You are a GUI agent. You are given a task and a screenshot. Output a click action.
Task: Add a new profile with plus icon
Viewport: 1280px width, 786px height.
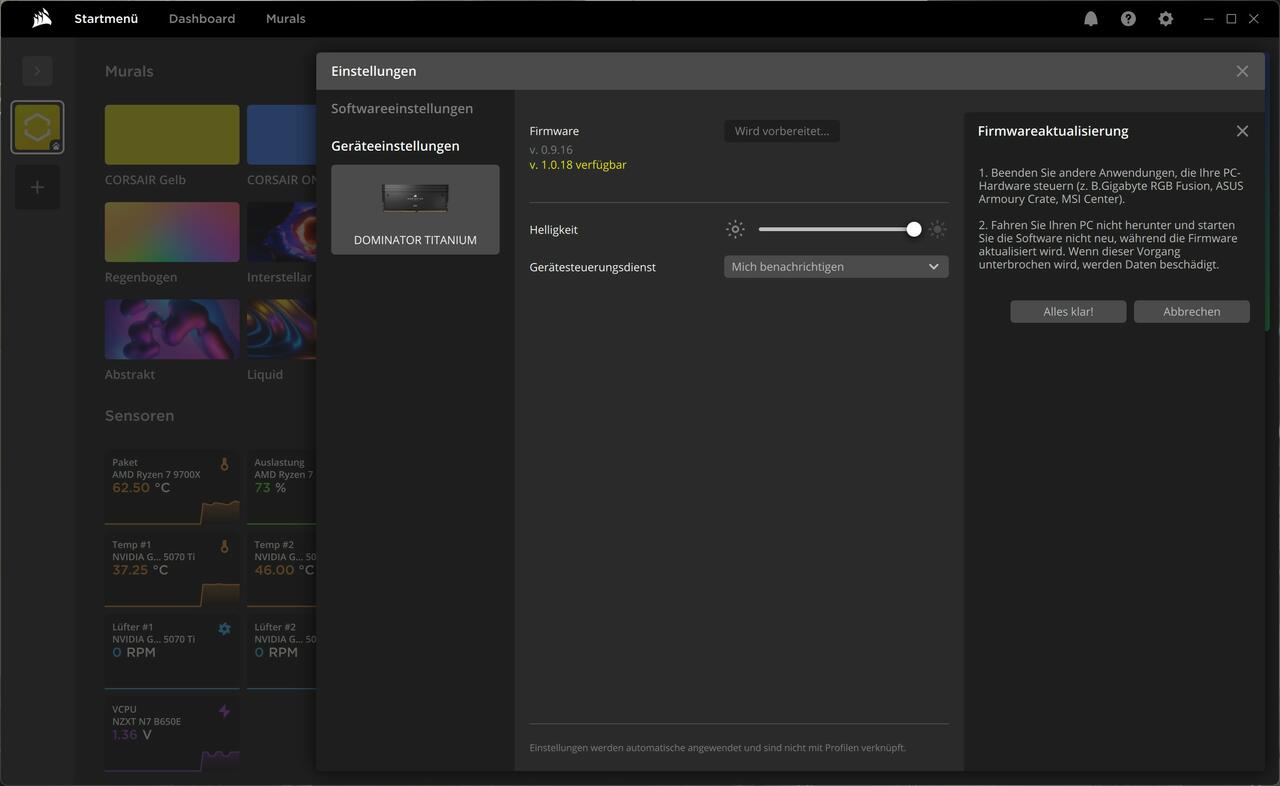[37, 187]
